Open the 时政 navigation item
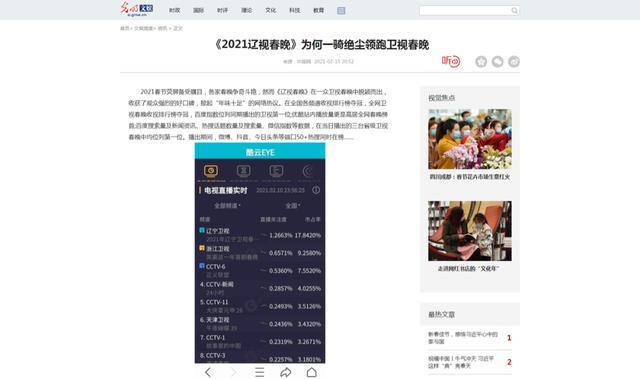Screen dimensions: 640x379 (175, 11)
